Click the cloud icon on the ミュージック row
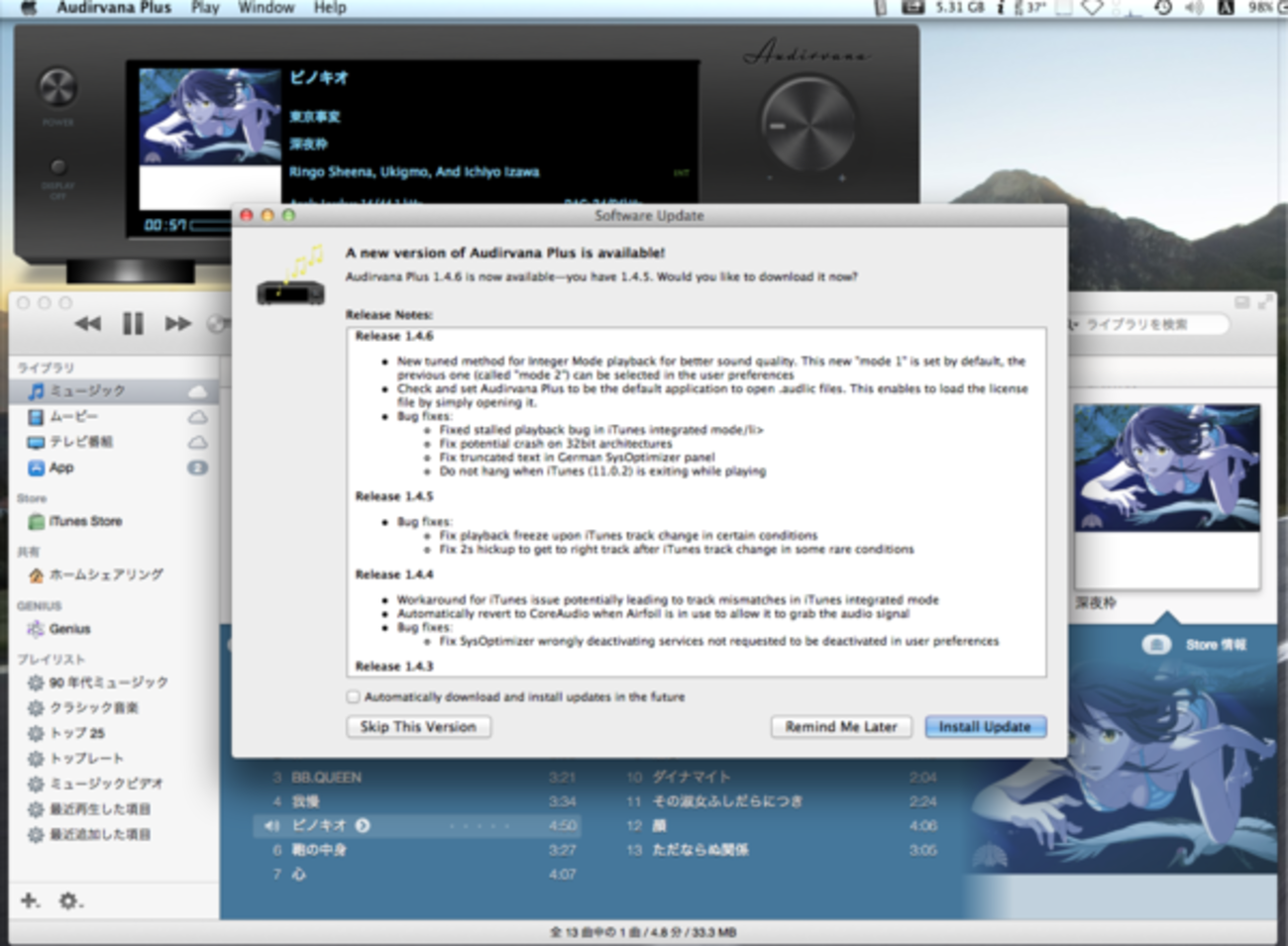Image resolution: width=1288 pixels, height=946 pixels. pos(197,391)
